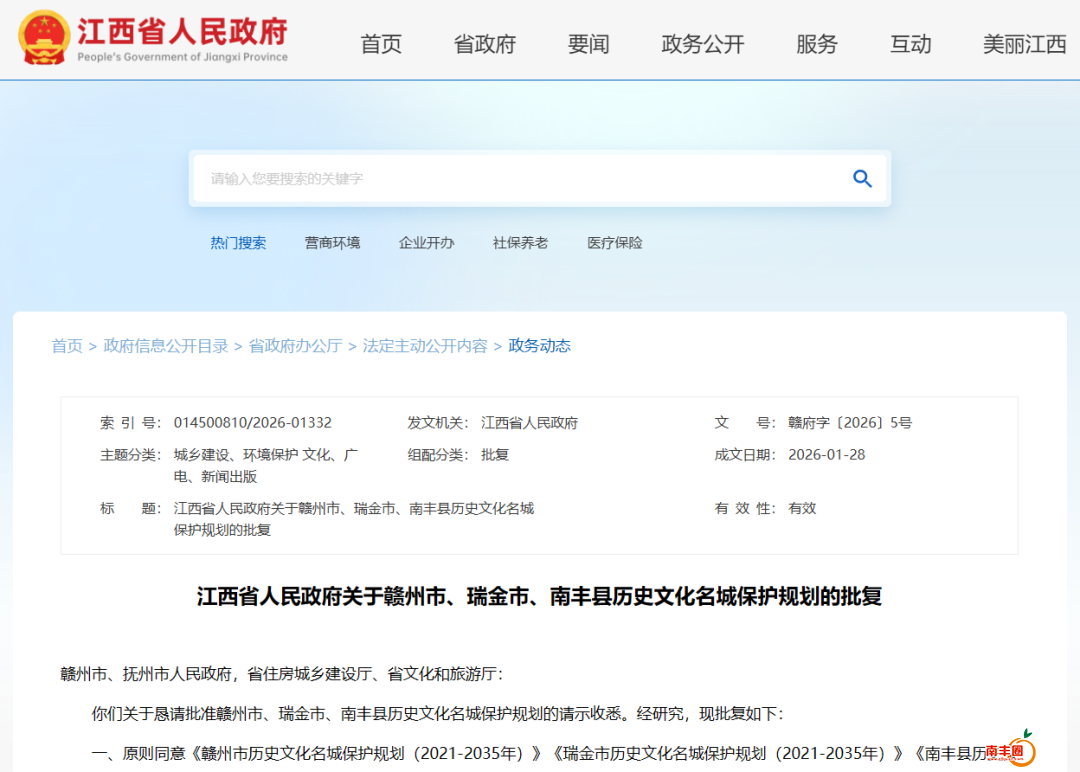The height and width of the screenshot is (772, 1080).
Task: Go to the 要闻 section
Action: (x=588, y=44)
